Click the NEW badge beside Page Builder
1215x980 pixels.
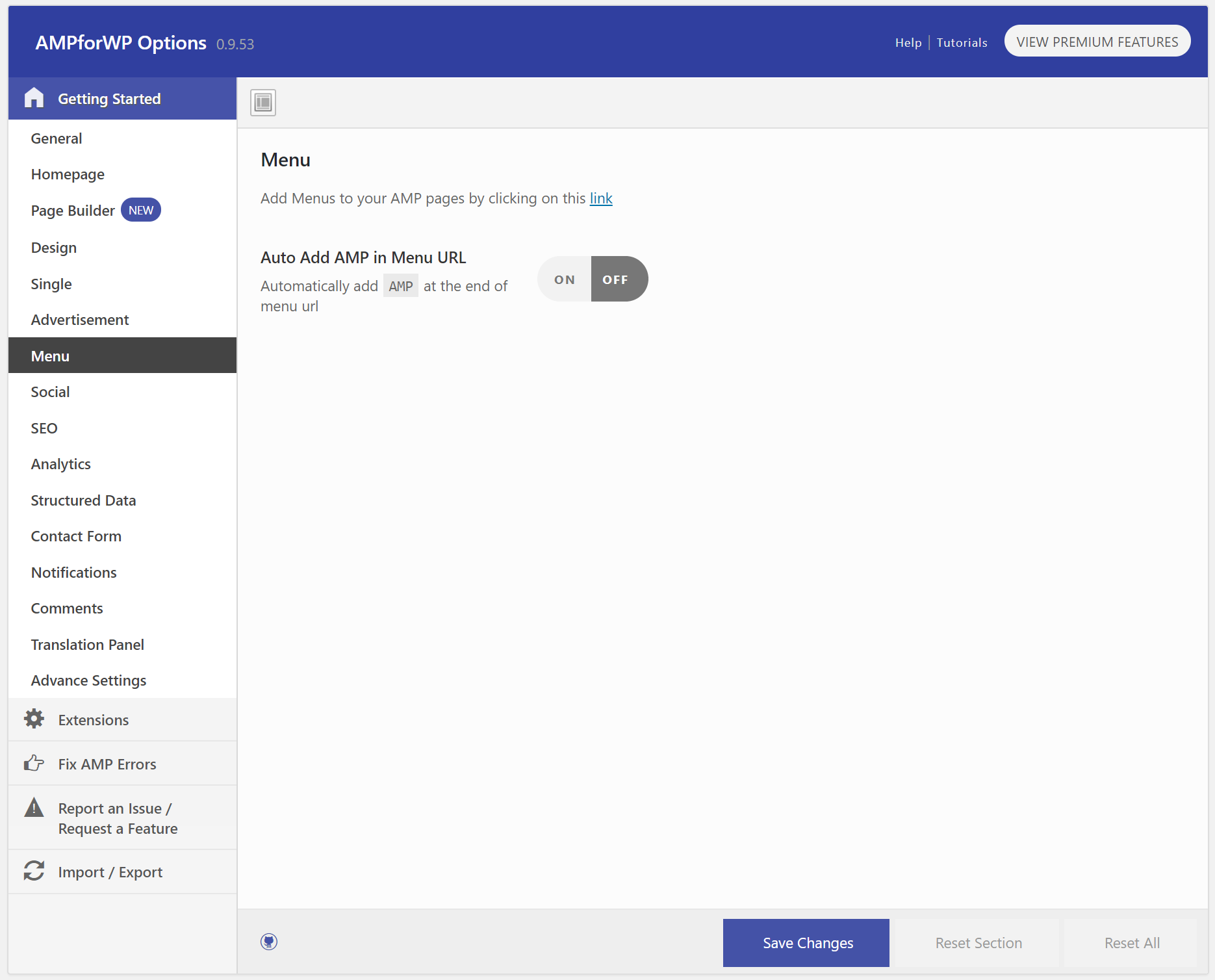click(x=140, y=209)
